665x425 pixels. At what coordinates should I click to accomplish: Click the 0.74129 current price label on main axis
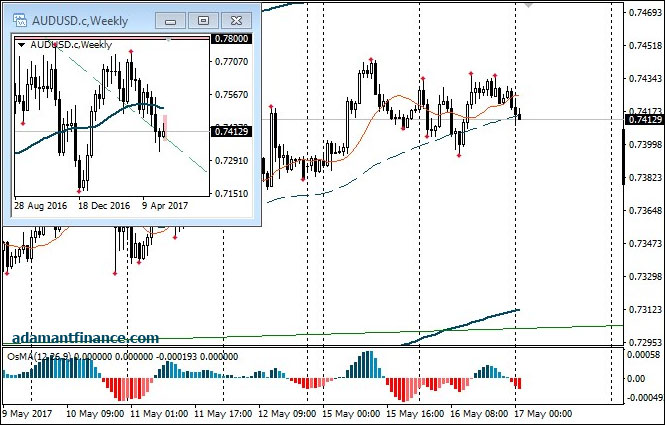(x=645, y=120)
